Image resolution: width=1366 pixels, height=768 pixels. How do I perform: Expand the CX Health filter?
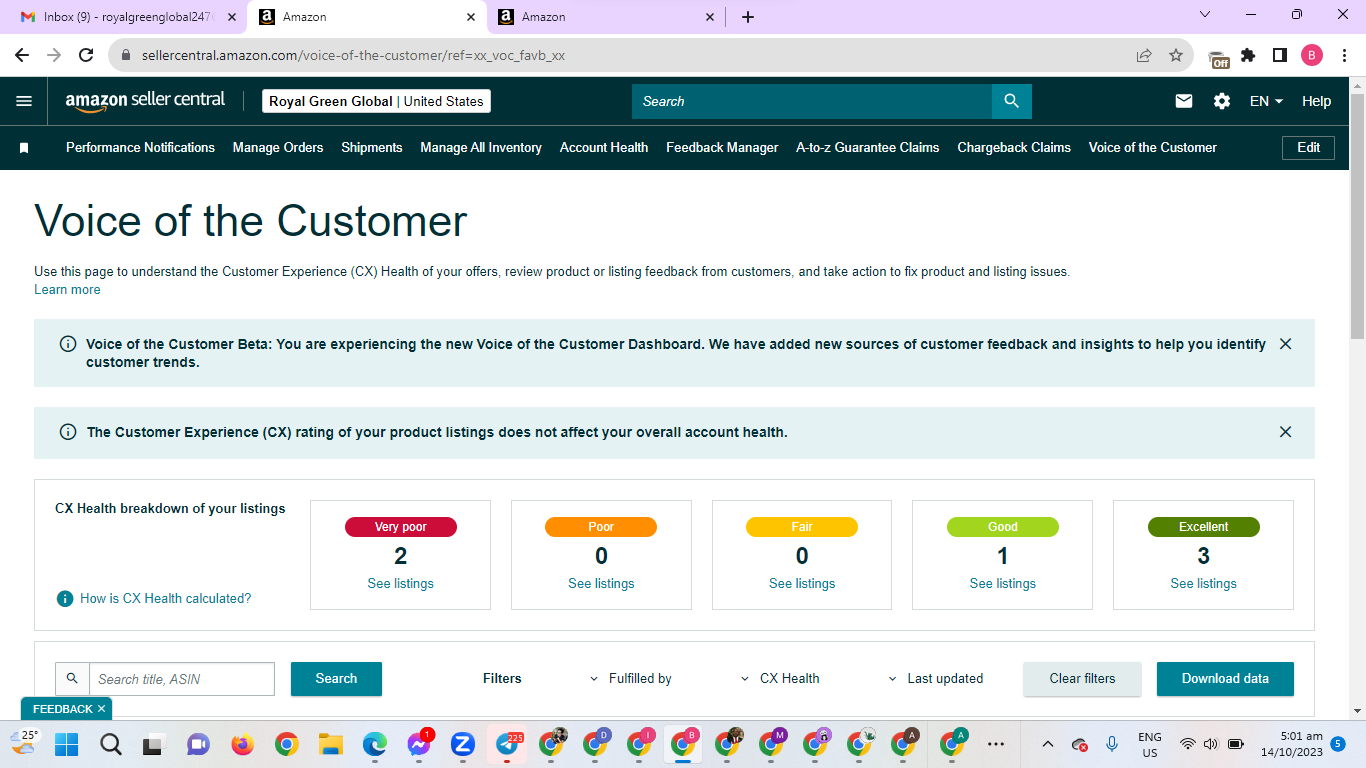coord(780,679)
